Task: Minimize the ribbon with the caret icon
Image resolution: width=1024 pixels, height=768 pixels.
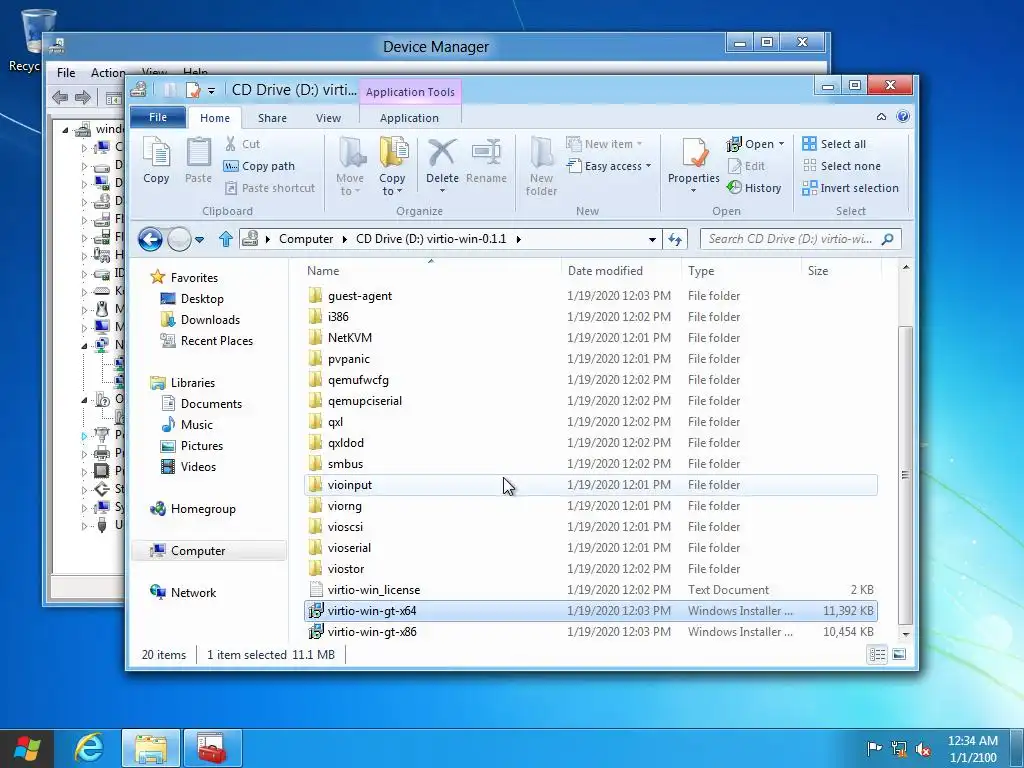Action: click(x=881, y=117)
